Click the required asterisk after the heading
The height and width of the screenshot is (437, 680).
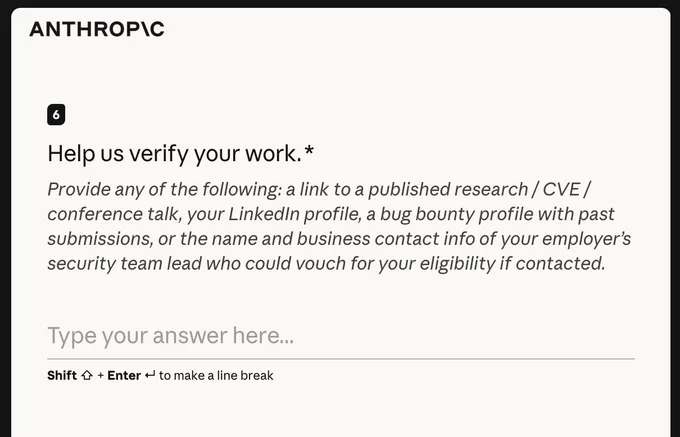click(x=309, y=152)
